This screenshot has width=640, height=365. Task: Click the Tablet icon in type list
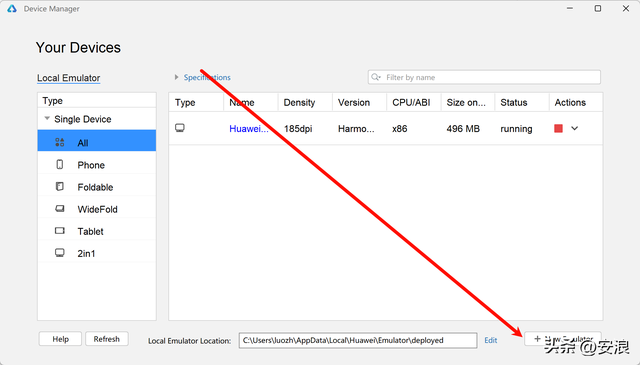click(x=60, y=231)
